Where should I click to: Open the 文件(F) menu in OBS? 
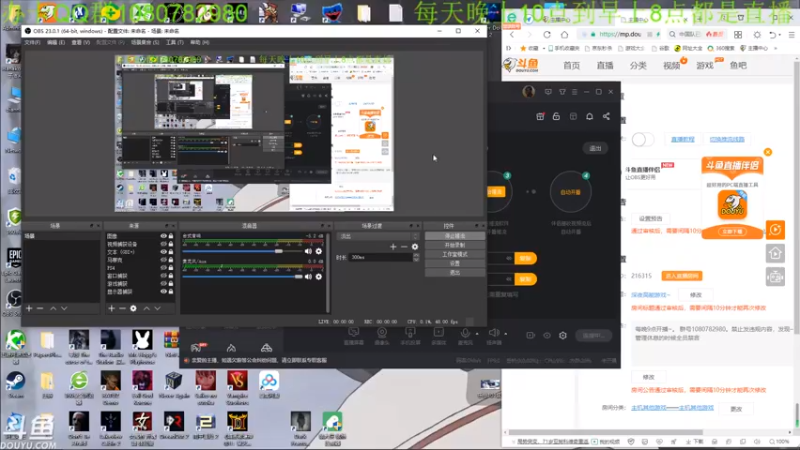point(32,42)
